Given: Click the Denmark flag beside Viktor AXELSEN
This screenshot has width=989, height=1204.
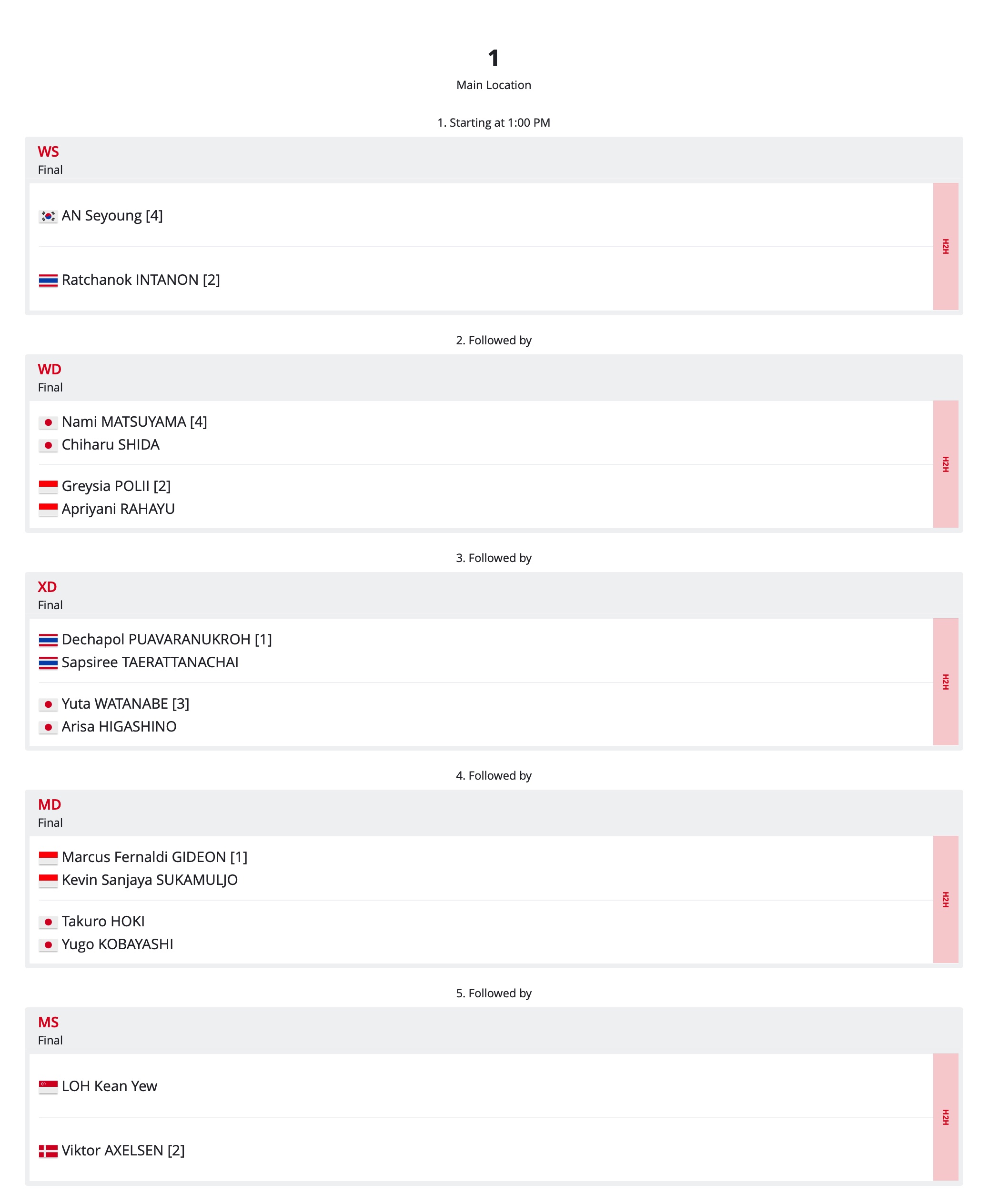Looking at the screenshot, I should pos(48,1151).
